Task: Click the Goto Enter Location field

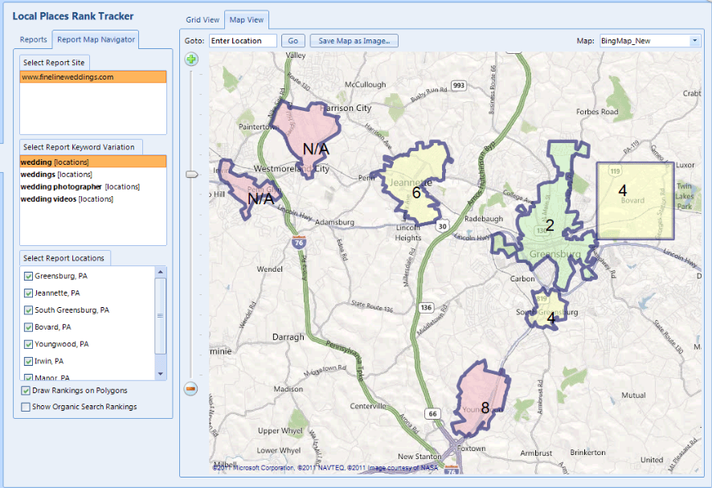Action: [x=242, y=41]
